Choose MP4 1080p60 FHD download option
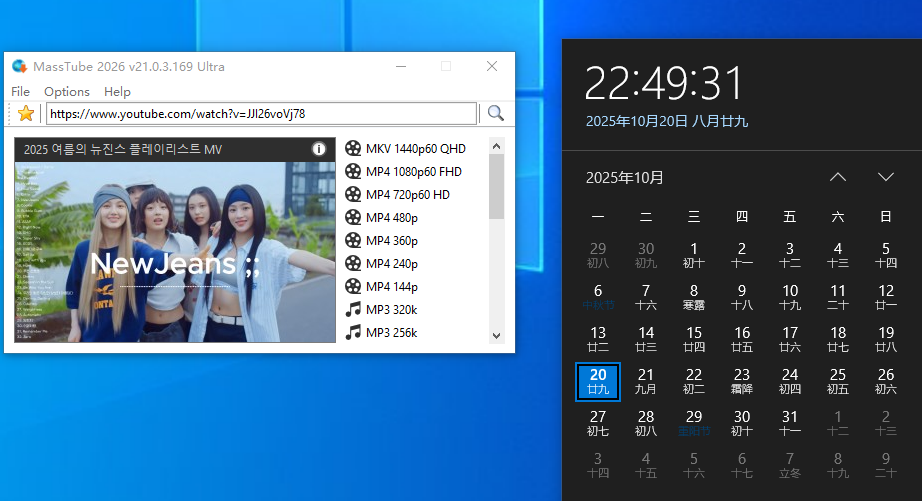Image resolution: width=922 pixels, height=501 pixels. click(x=413, y=171)
